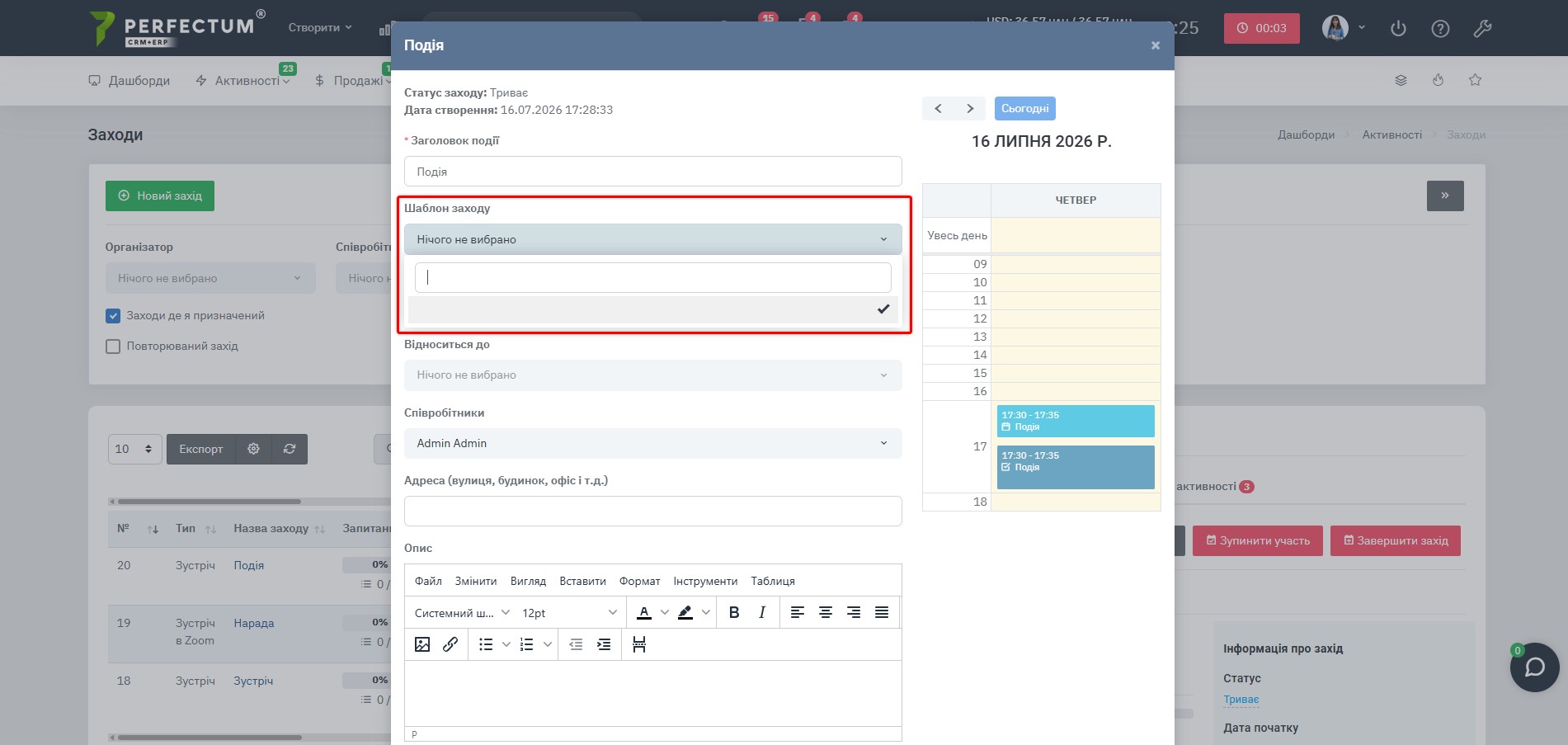Click the 'Завершити захід' button

pos(1396,540)
